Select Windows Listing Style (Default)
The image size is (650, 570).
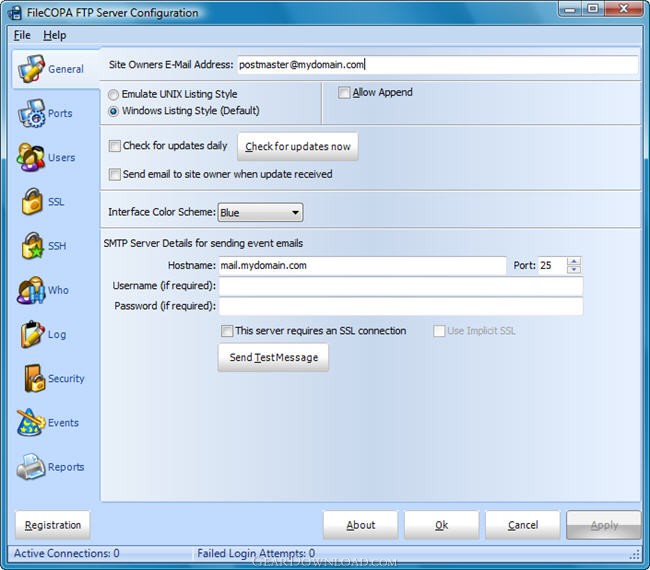[x=113, y=111]
